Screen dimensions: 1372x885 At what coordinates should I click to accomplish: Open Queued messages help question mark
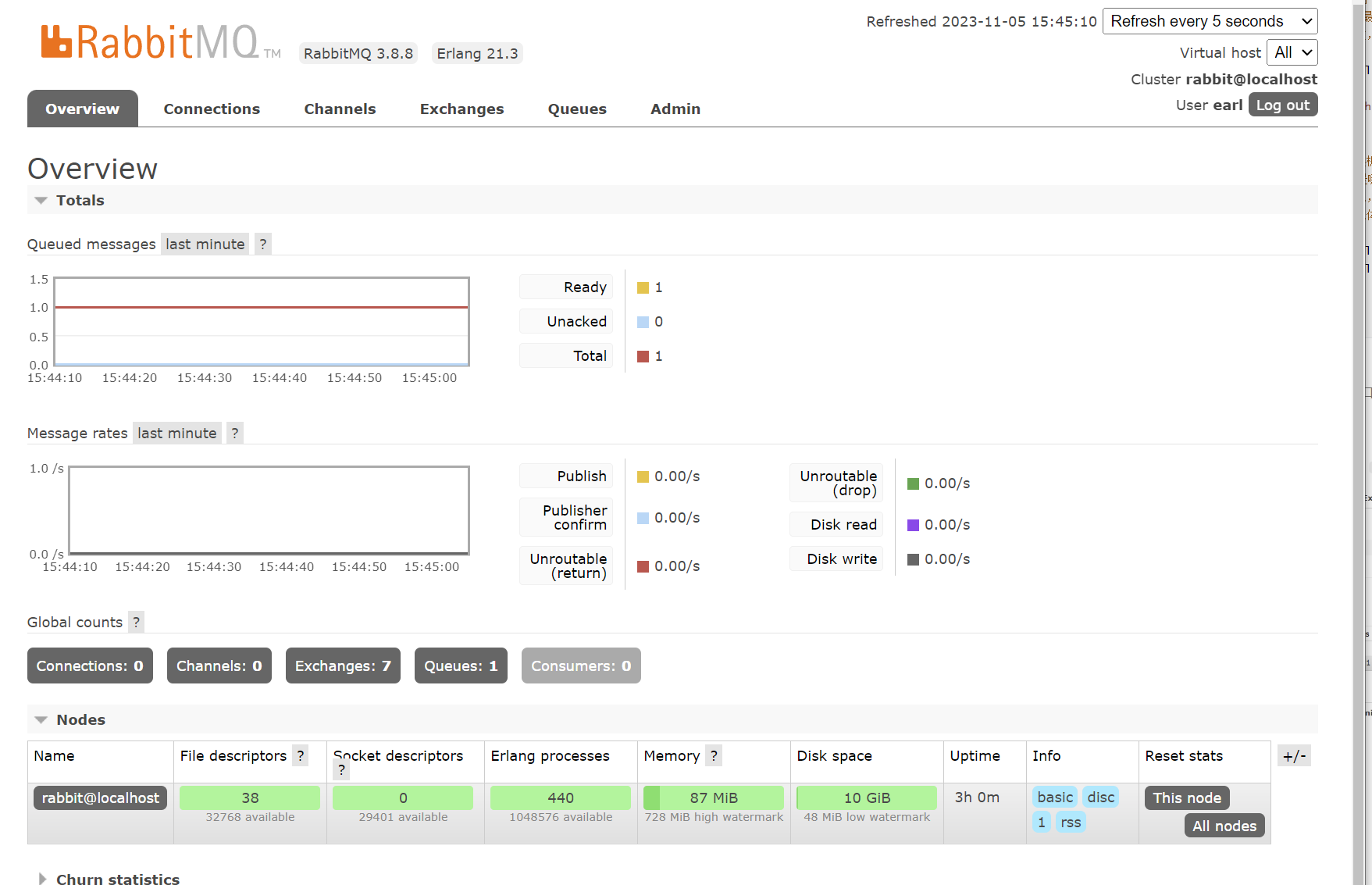point(263,244)
